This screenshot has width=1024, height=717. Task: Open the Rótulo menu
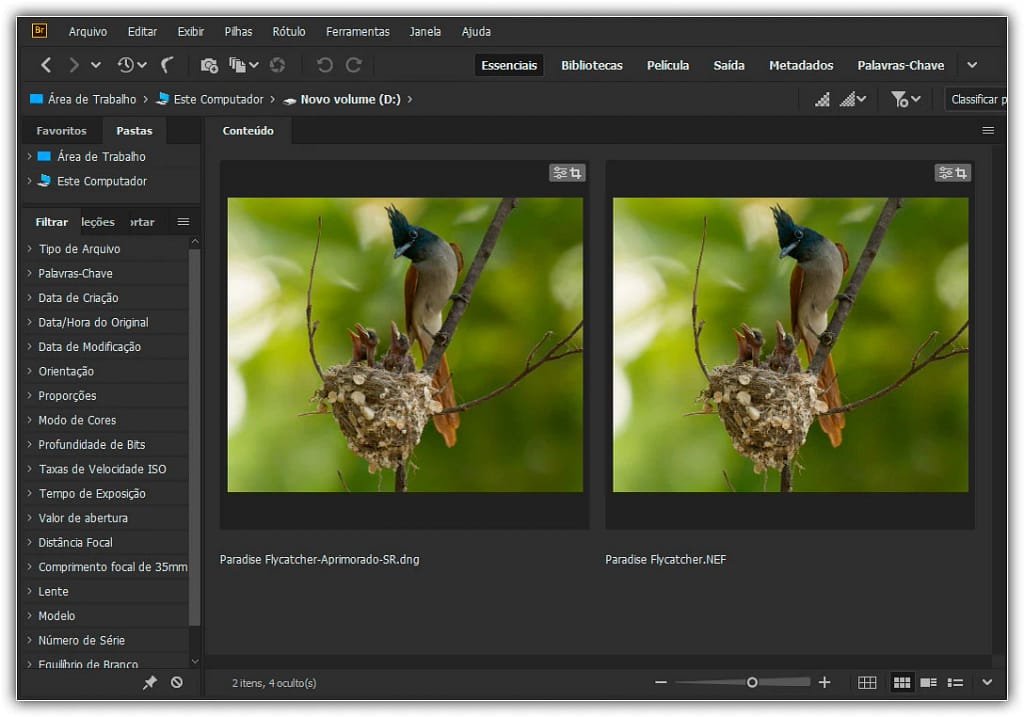(289, 31)
